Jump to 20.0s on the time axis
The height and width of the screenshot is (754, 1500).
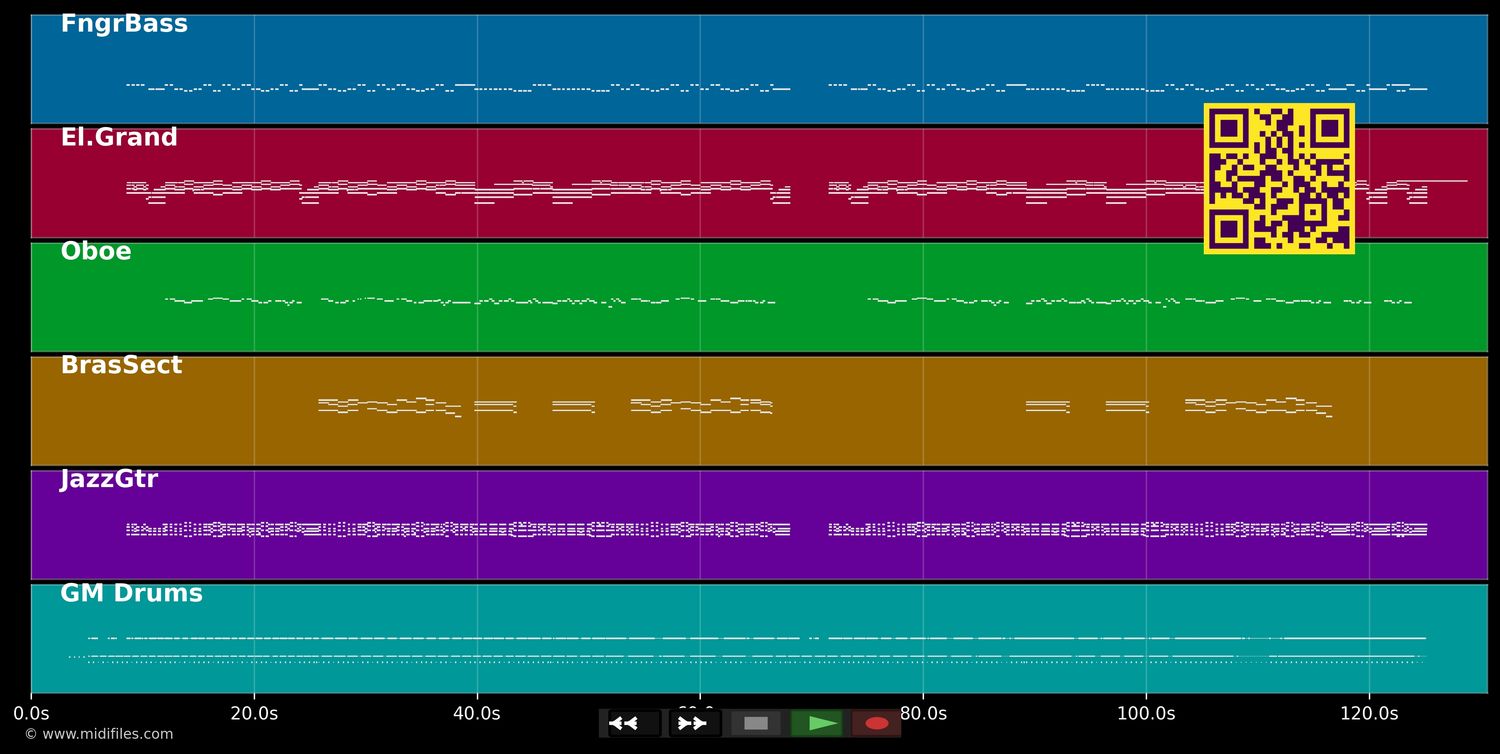click(254, 714)
